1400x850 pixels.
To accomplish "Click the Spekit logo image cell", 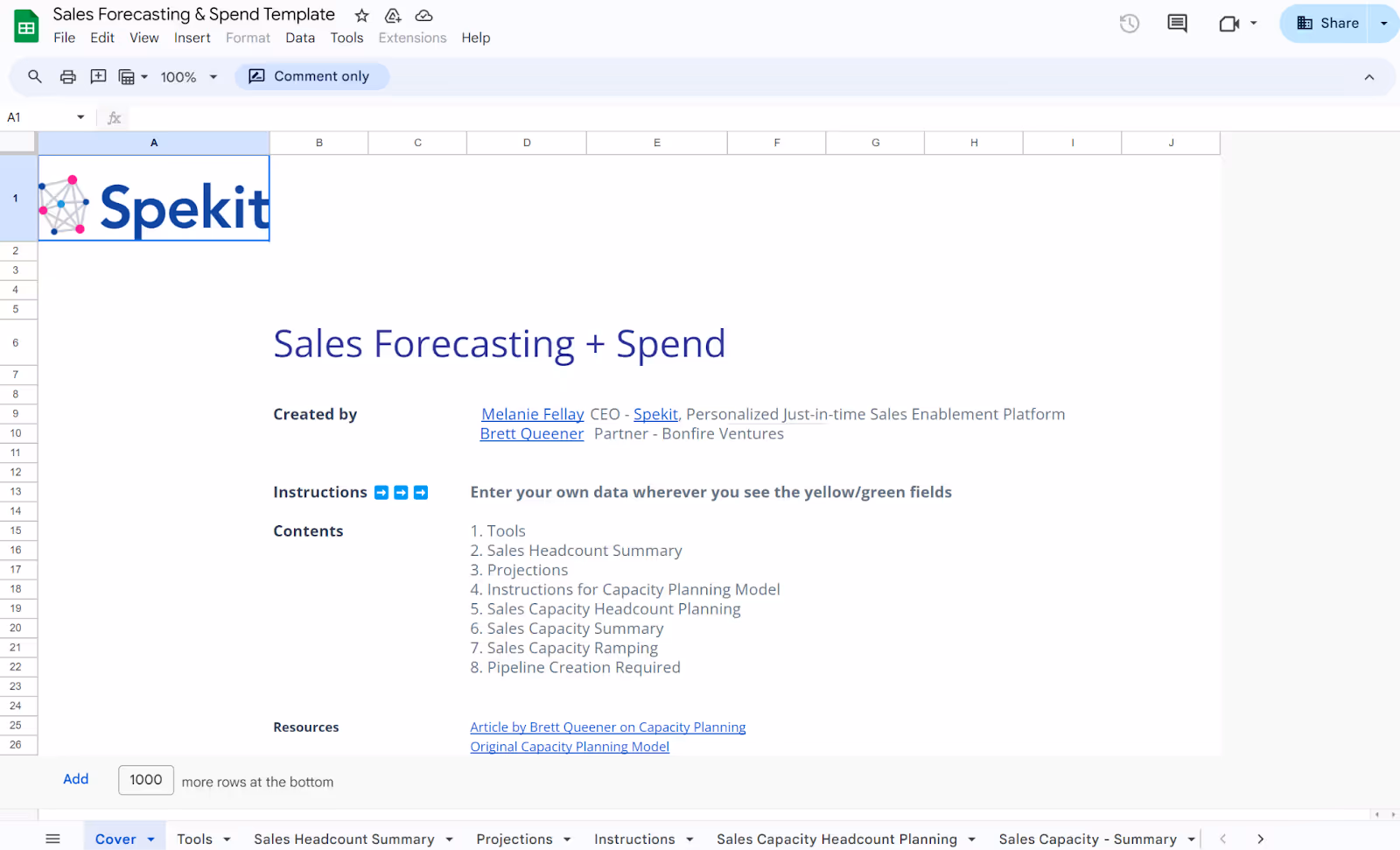I will pyautogui.click(x=154, y=198).
